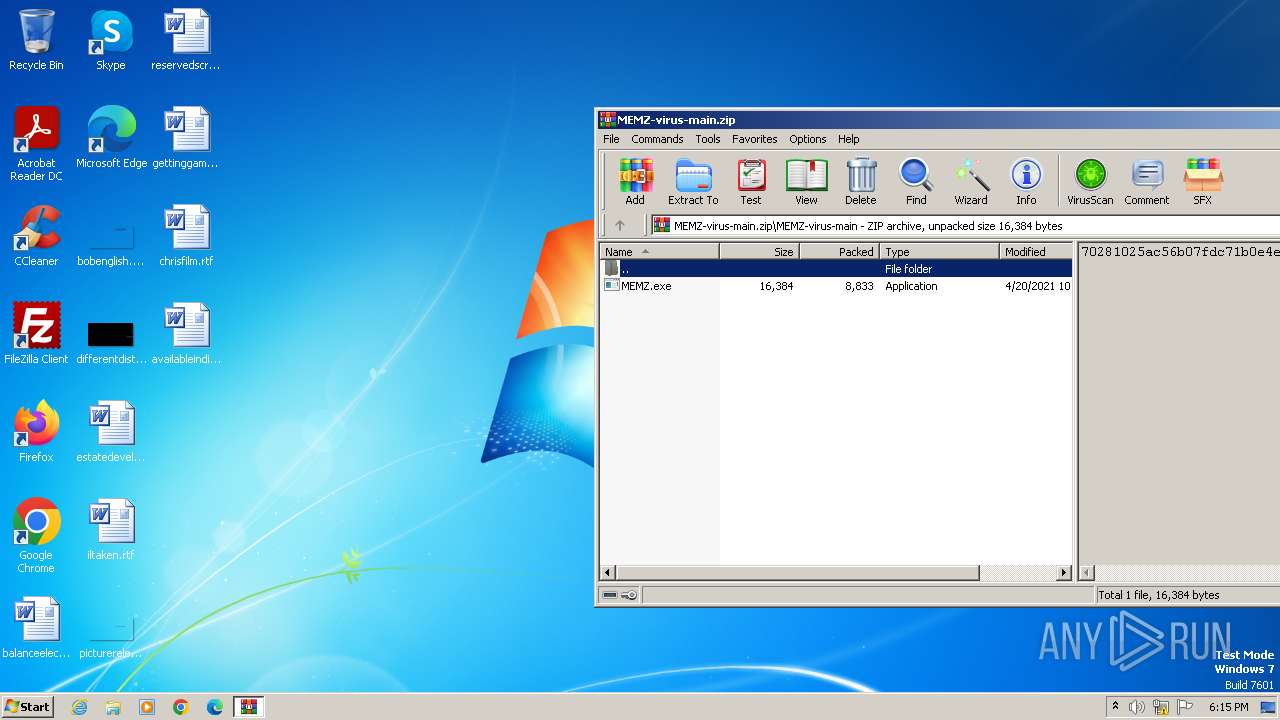
Task: Click the Find magnifier icon
Action: click(916, 181)
